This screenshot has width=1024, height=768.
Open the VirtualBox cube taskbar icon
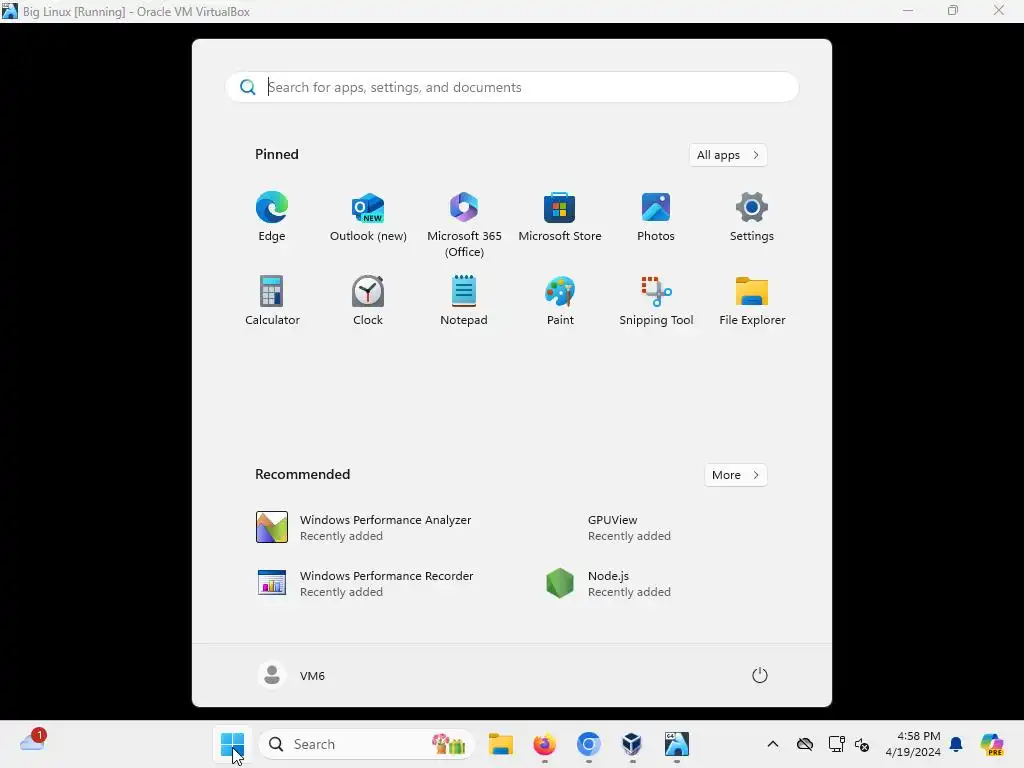[632, 744]
